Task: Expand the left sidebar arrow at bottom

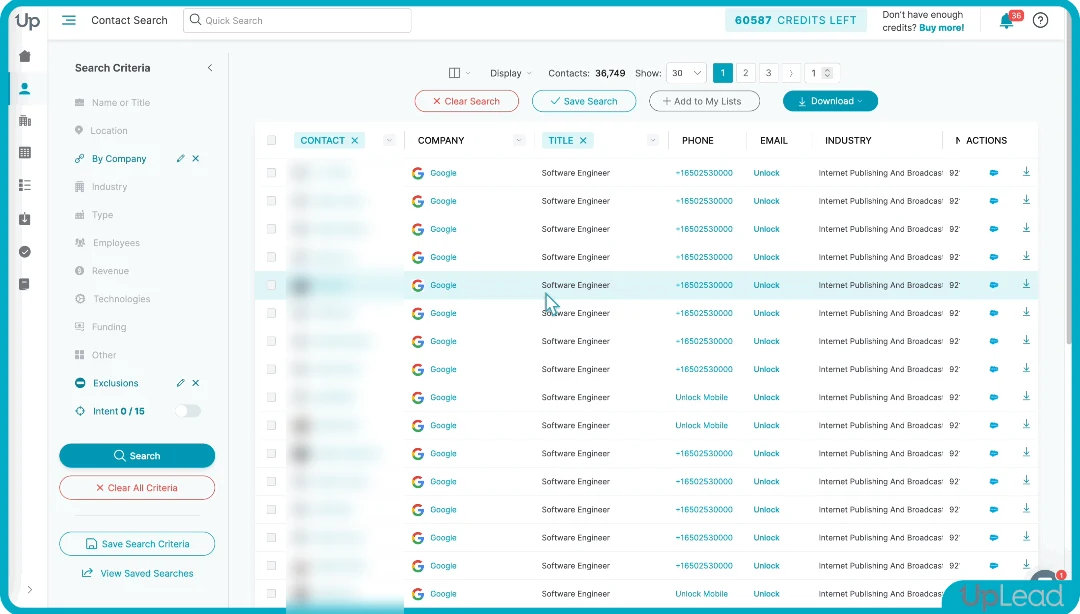Action: pos(30,589)
